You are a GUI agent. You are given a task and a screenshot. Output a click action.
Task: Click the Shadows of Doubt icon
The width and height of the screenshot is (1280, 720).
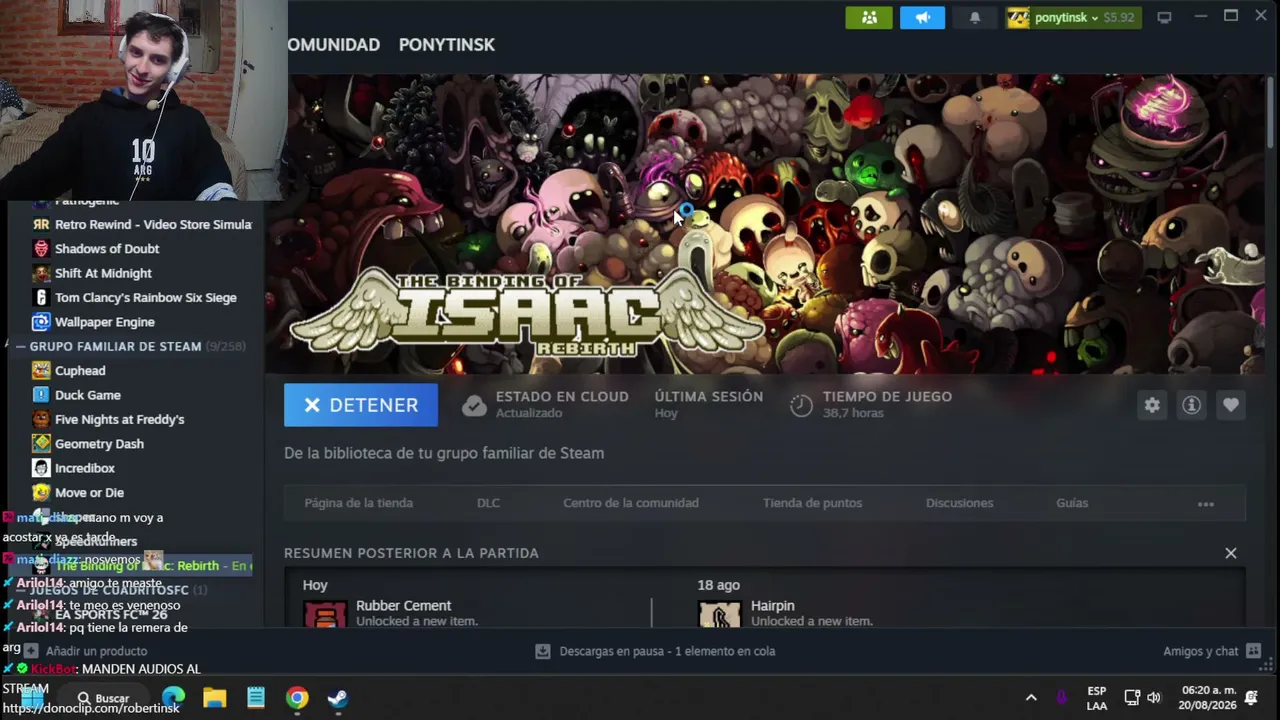pyautogui.click(x=41, y=248)
